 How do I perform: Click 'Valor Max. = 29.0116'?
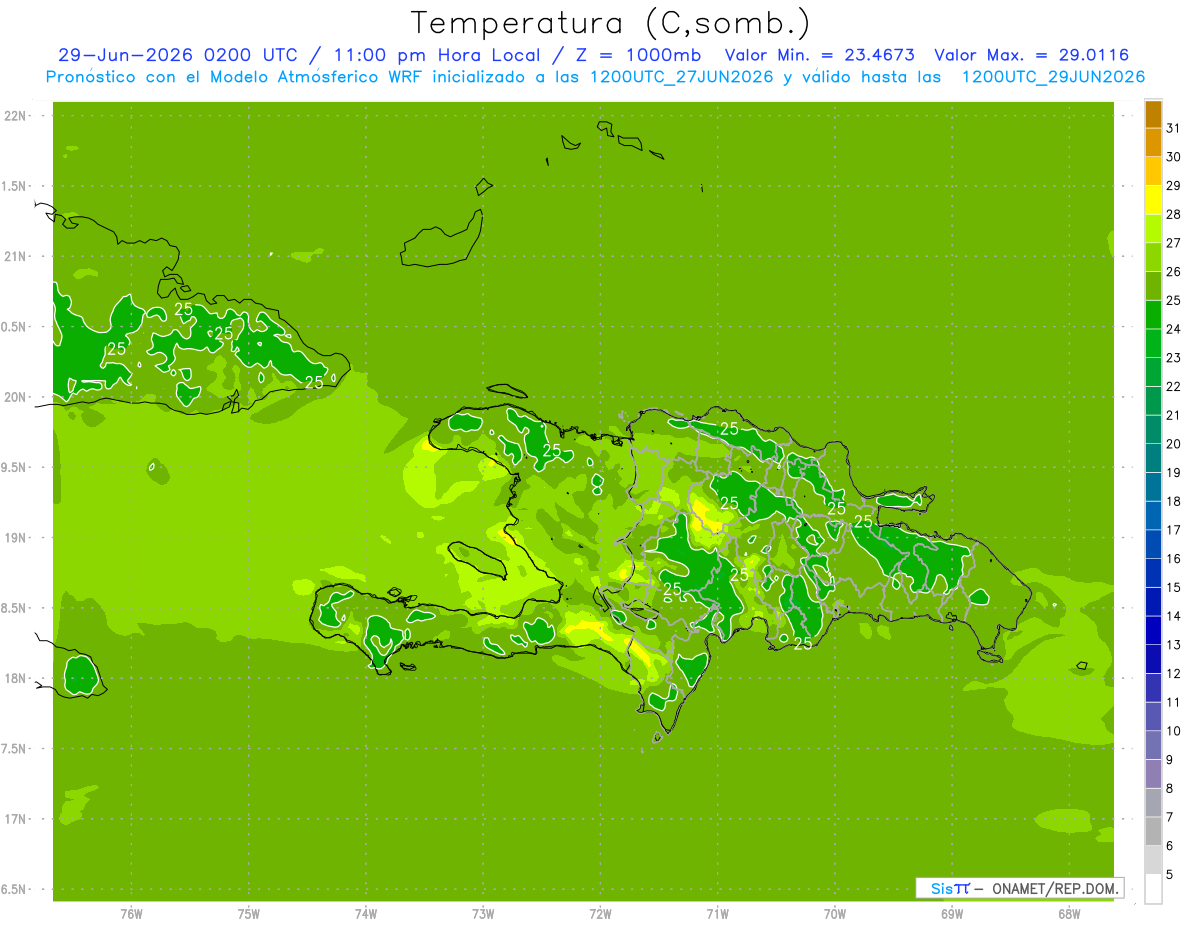[x=1031, y=55]
